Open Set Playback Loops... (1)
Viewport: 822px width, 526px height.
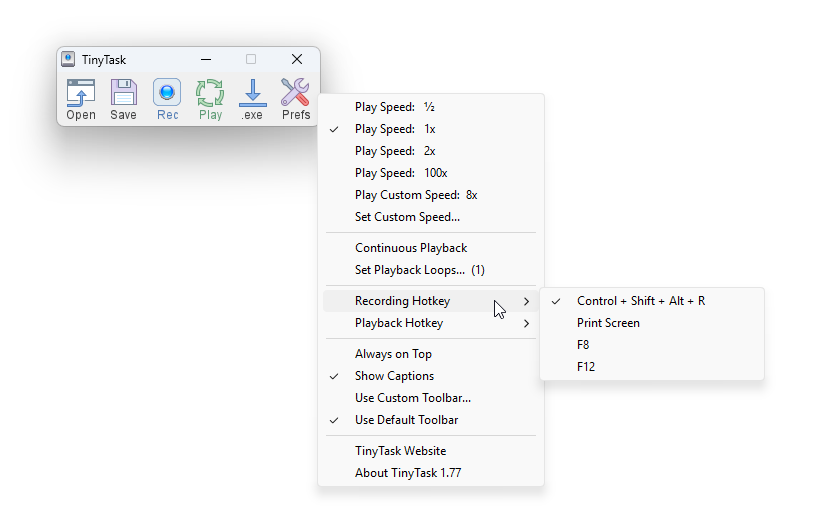pos(431,270)
